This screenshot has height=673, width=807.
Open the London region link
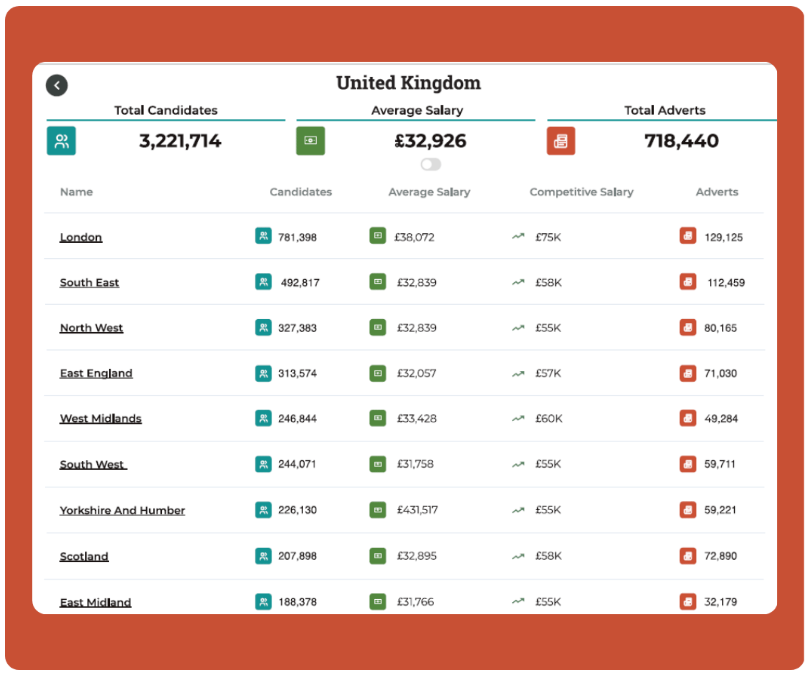tap(81, 237)
